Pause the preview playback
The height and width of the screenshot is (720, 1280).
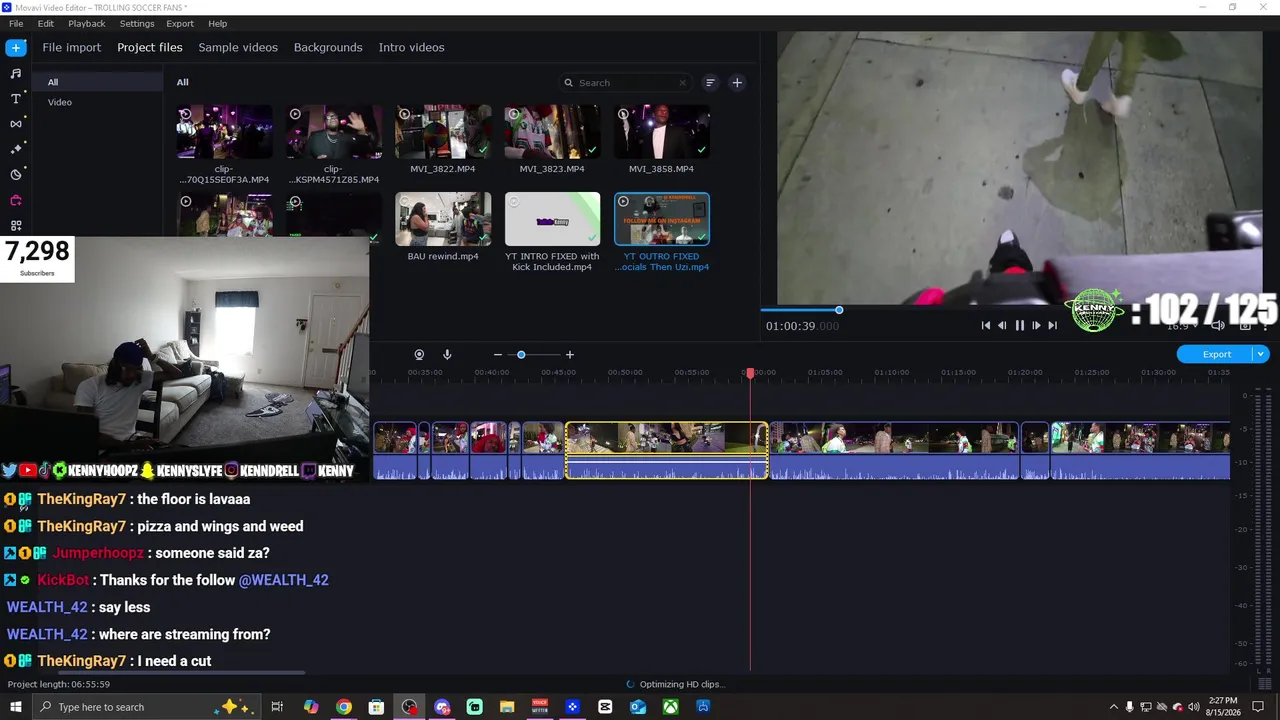pyautogui.click(x=1019, y=326)
